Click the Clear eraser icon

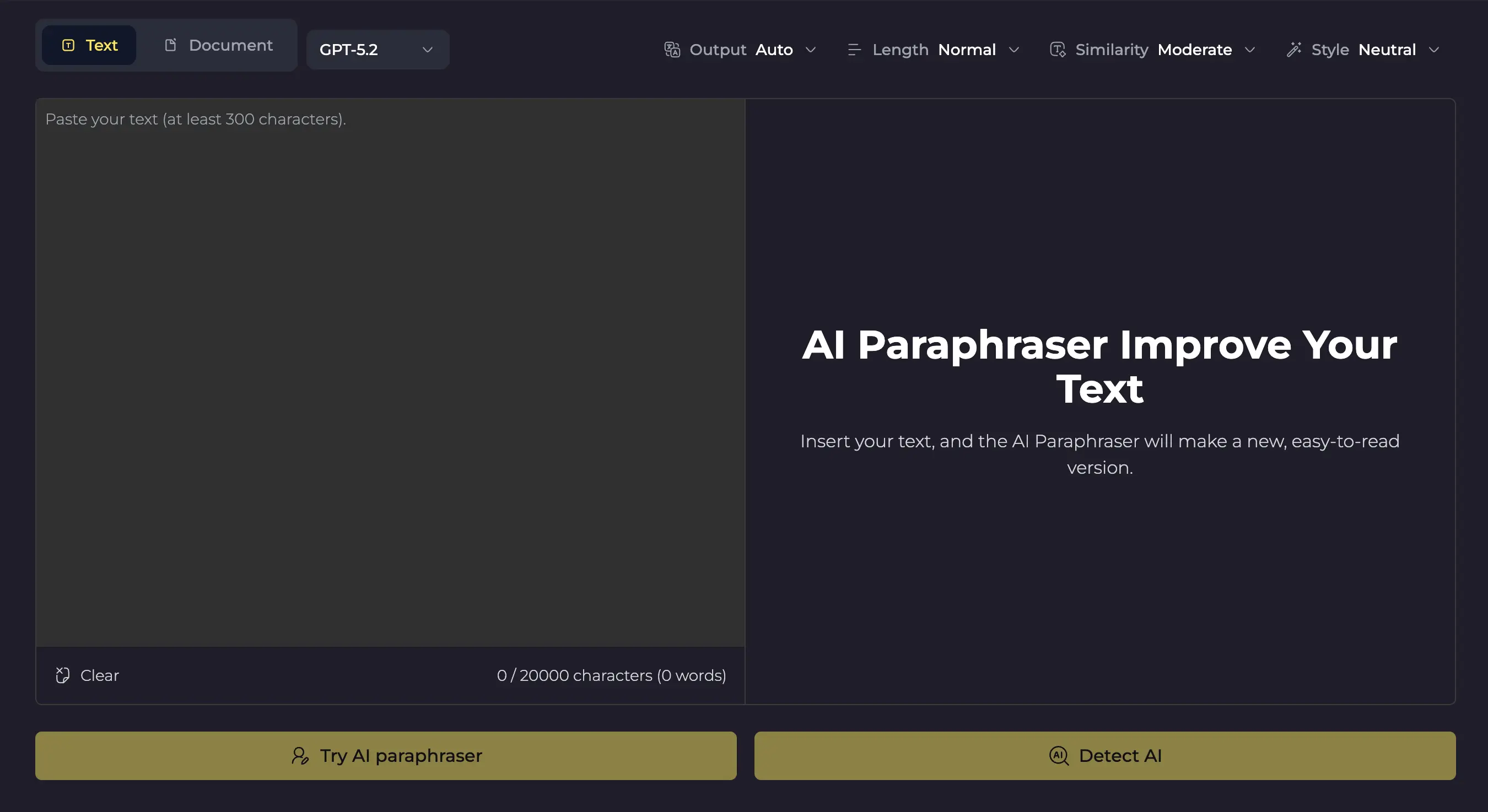tap(62, 675)
